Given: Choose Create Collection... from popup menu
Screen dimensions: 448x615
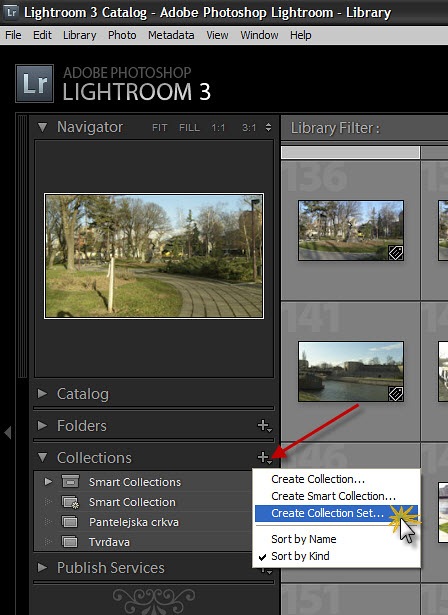Looking at the screenshot, I should point(337,479).
